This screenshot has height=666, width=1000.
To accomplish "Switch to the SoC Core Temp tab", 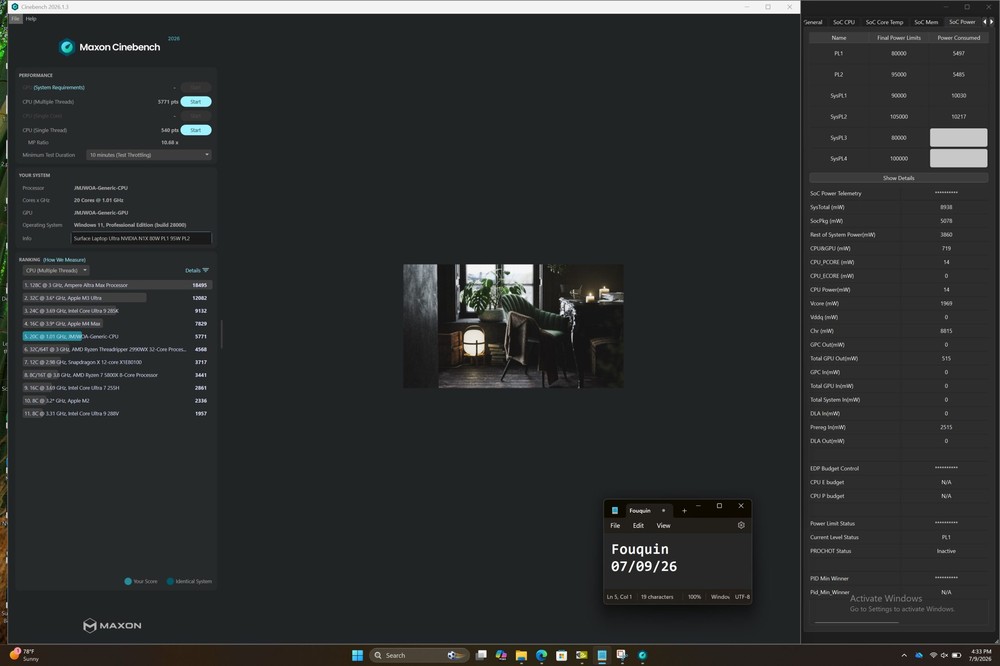I will (884, 22).
